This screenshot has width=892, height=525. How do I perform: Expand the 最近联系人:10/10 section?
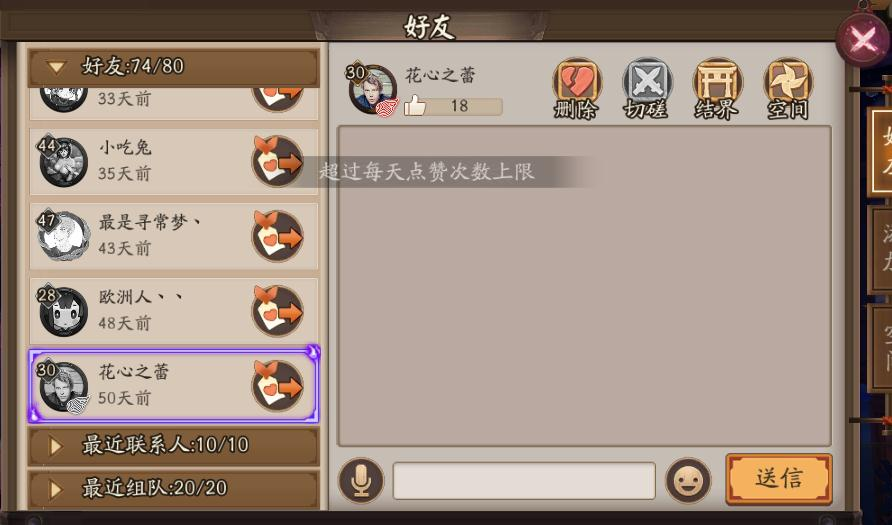[x=174, y=445]
